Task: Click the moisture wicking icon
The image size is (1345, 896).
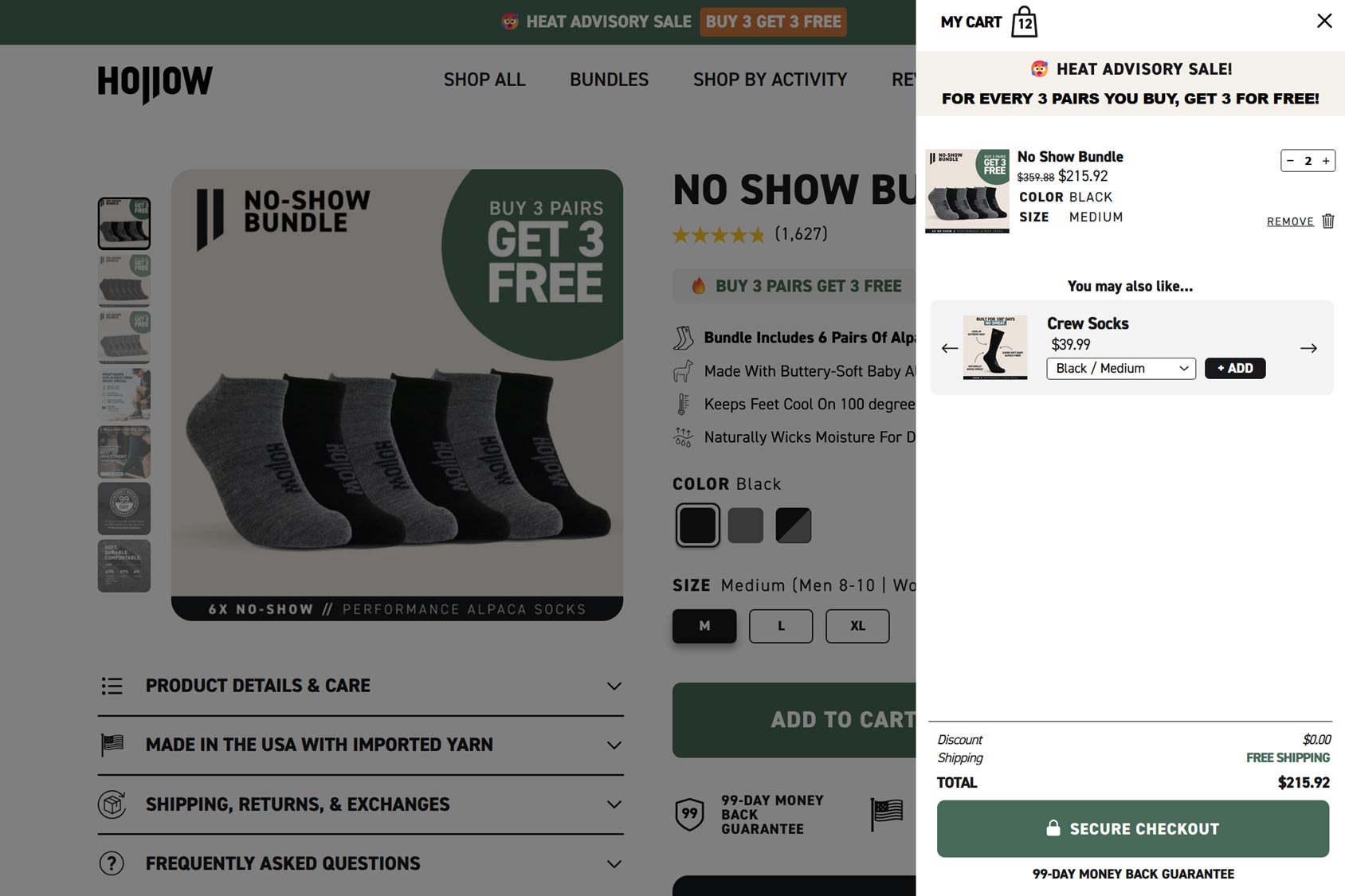Action: tap(683, 436)
